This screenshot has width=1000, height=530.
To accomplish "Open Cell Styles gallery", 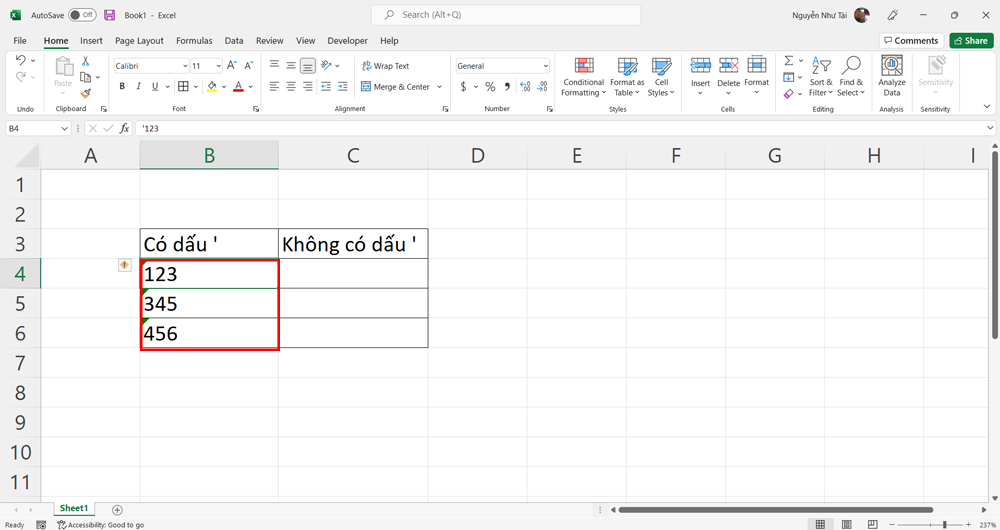I will coord(661,77).
